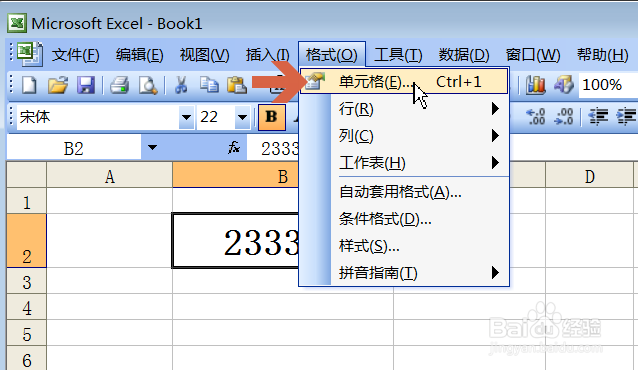Click the Print Preview icon

tap(147, 85)
